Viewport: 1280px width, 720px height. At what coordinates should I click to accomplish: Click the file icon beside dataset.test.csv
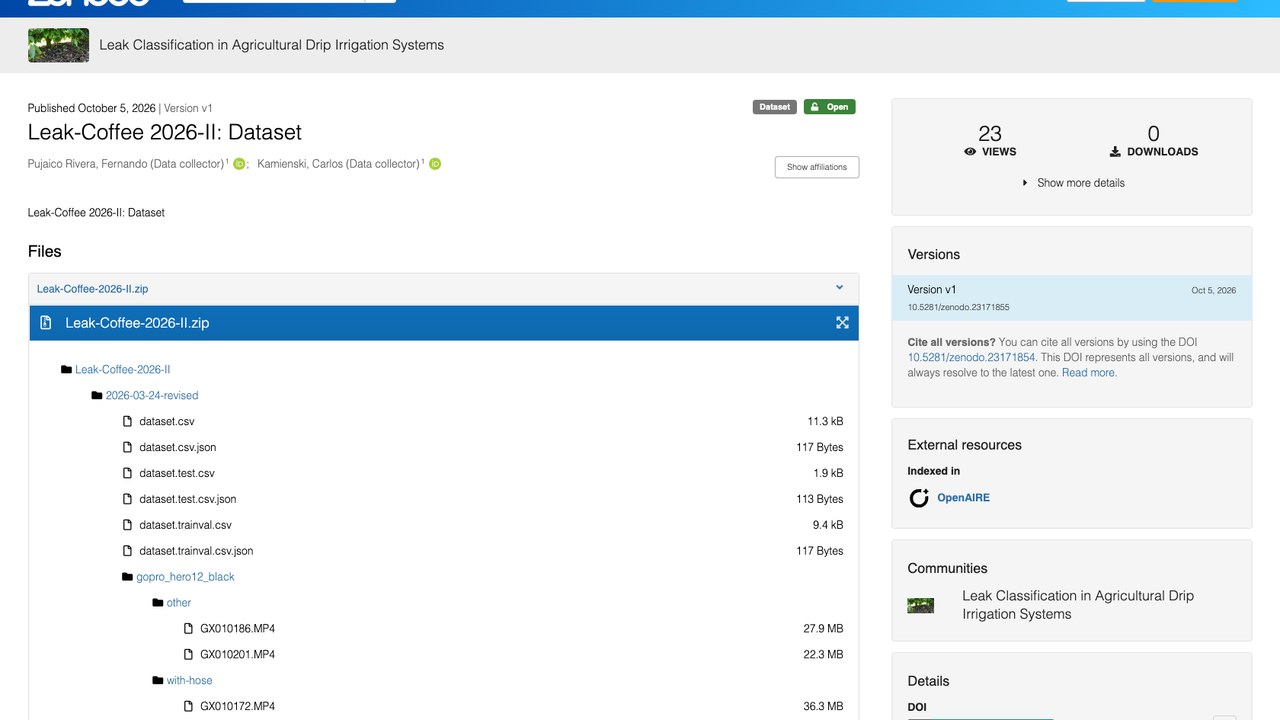(x=127, y=473)
